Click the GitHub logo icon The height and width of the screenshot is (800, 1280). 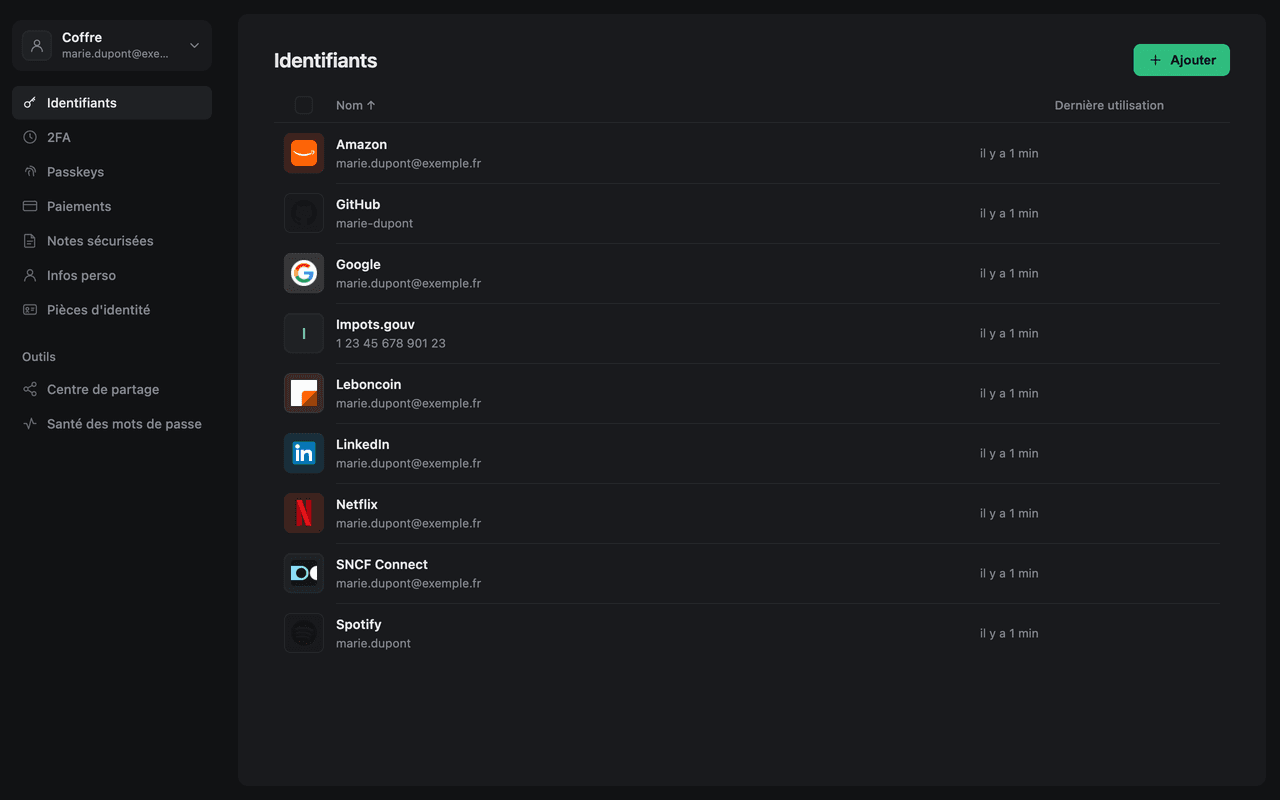coord(304,213)
